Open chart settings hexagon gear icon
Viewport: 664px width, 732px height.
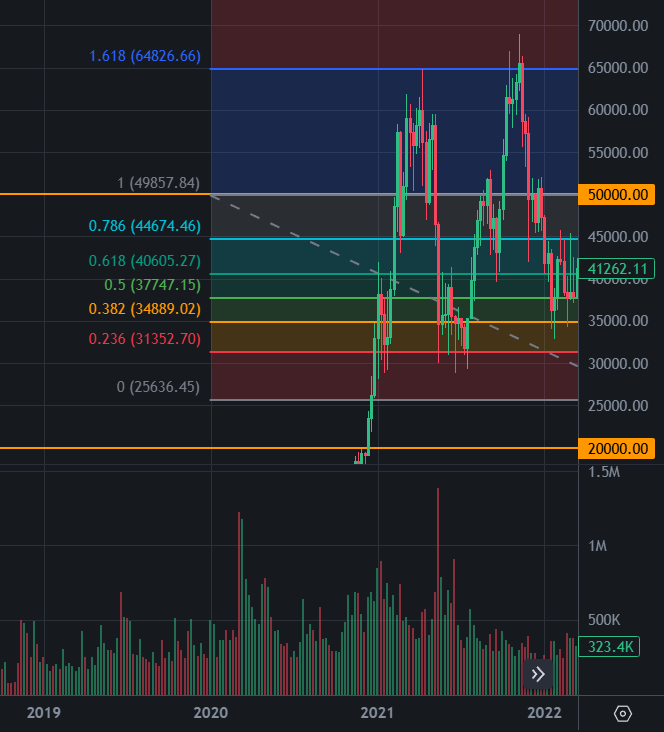(622, 713)
